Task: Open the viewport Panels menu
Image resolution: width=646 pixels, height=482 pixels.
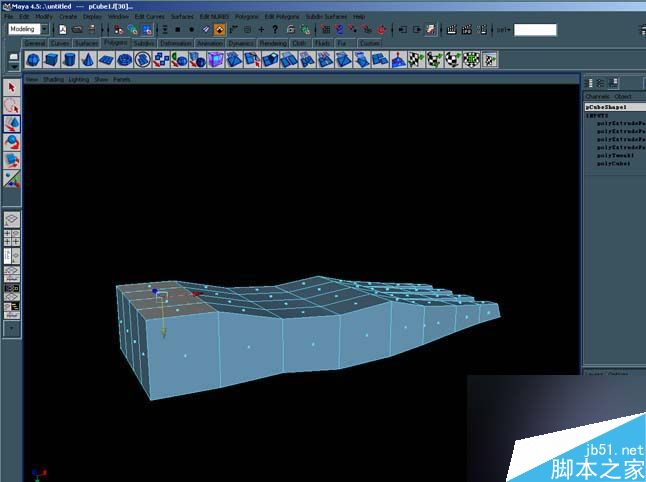Action: click(122, 79)
